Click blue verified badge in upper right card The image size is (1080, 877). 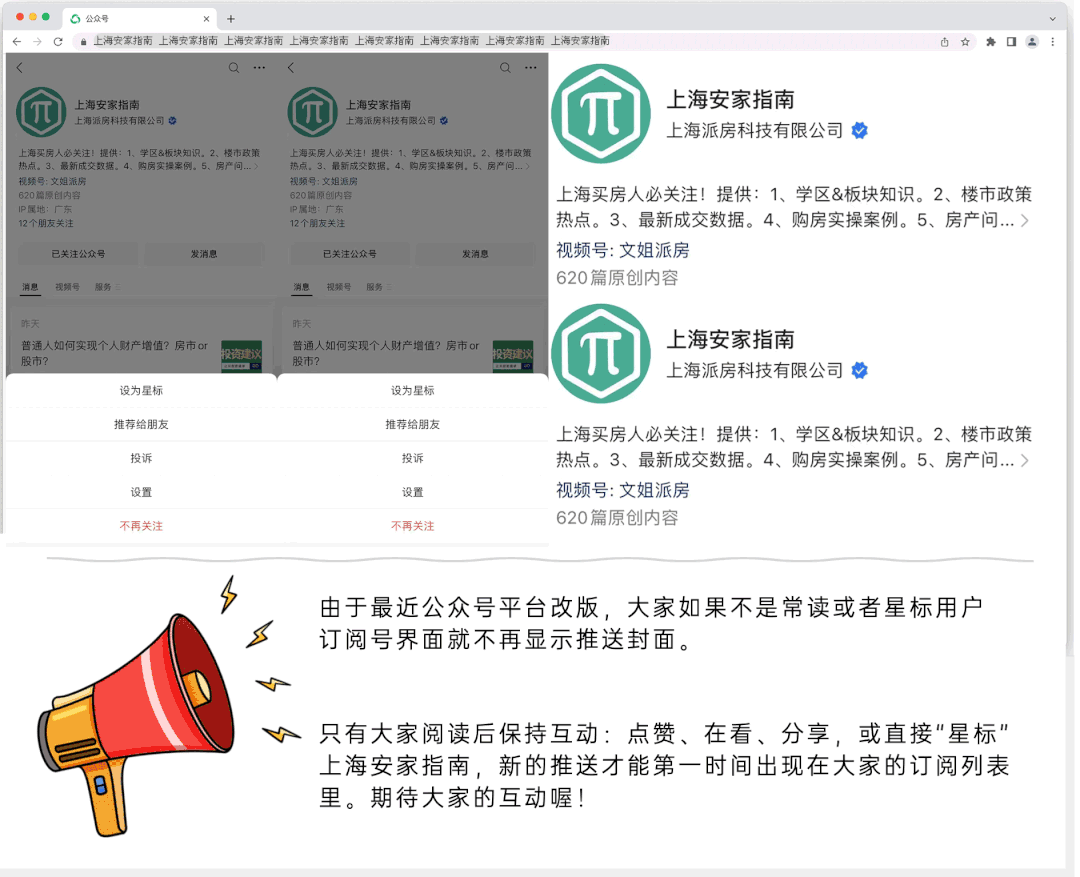[860, 130]
